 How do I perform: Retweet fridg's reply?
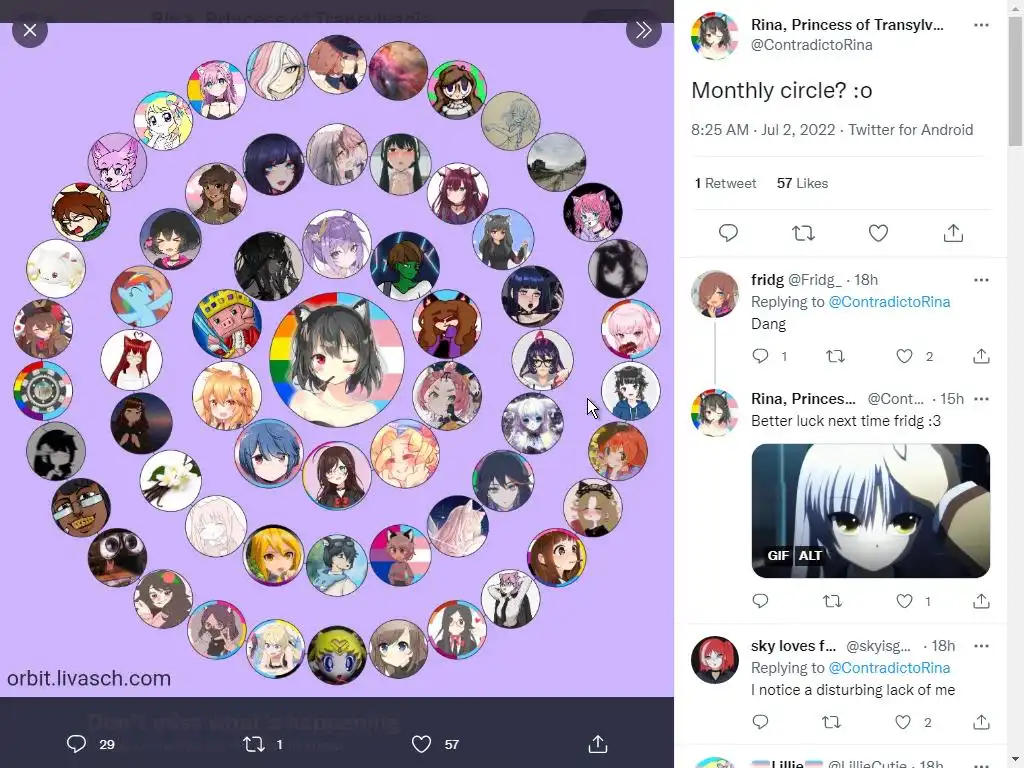point(835,356)
